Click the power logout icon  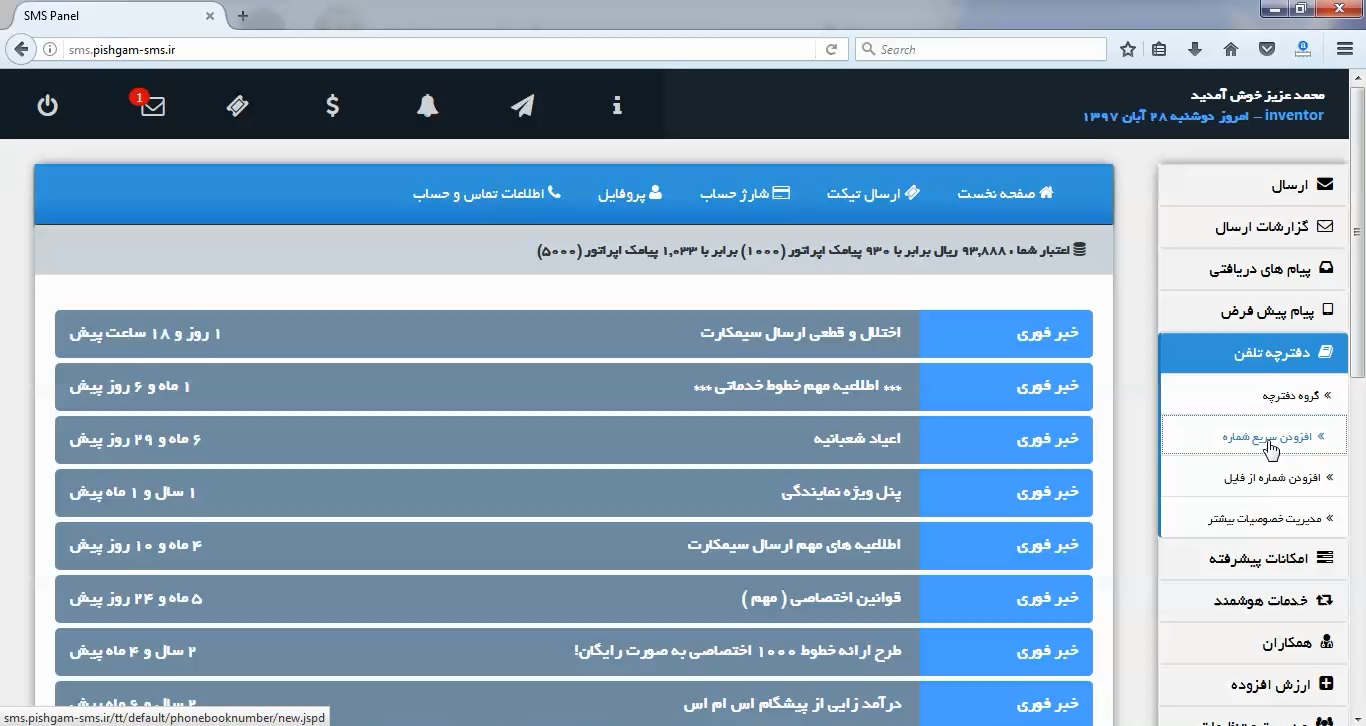(x=48, y=105)
